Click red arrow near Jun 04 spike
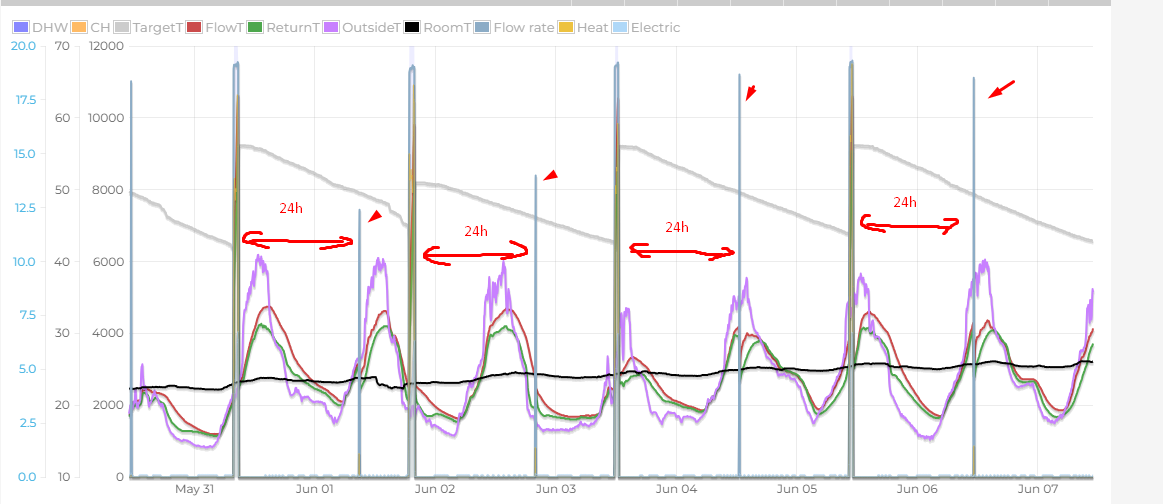The image size is (1163, 504). click(751, 93)
